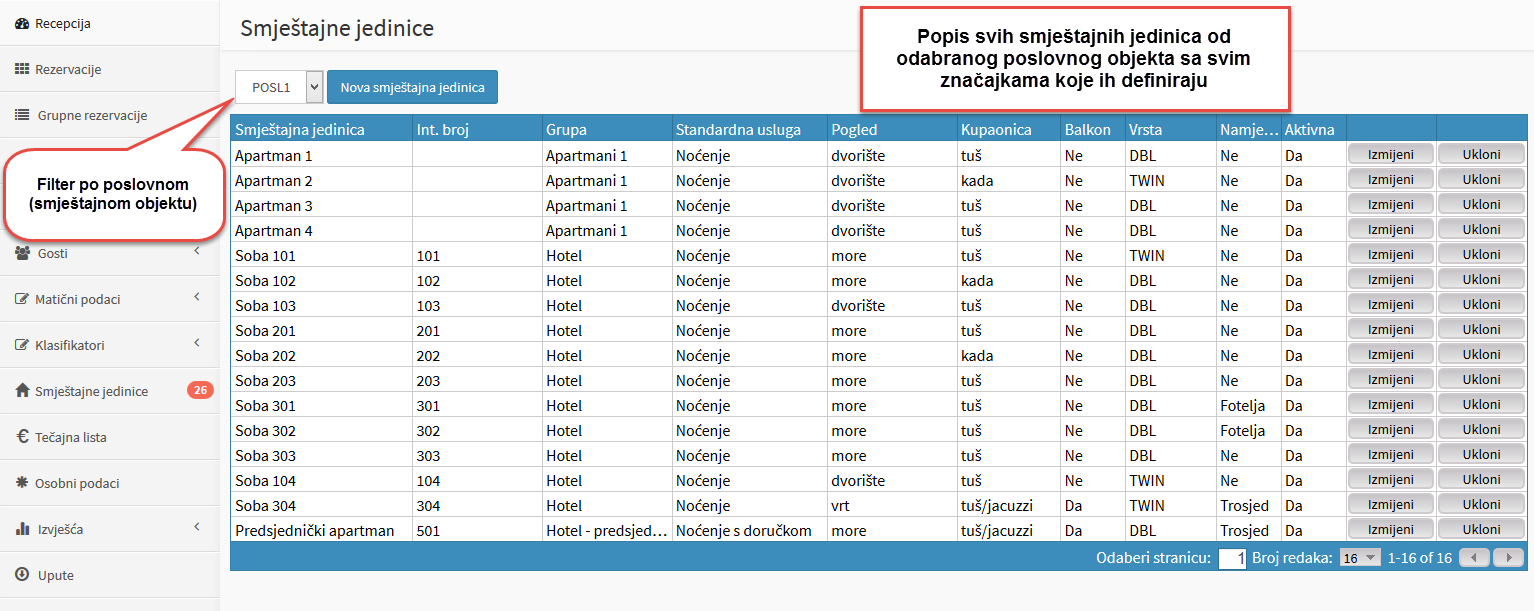1534x611 pixels.
Task: Click the 1-16 of 16 pager text
Action: pyautogui.click(x=1419, y=558)
